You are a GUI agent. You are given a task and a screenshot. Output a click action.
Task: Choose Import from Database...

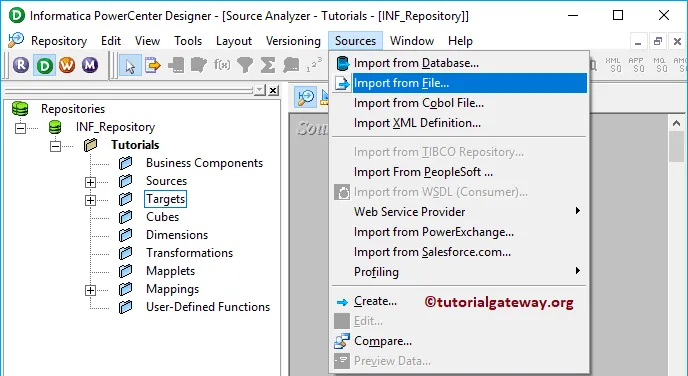459,63
